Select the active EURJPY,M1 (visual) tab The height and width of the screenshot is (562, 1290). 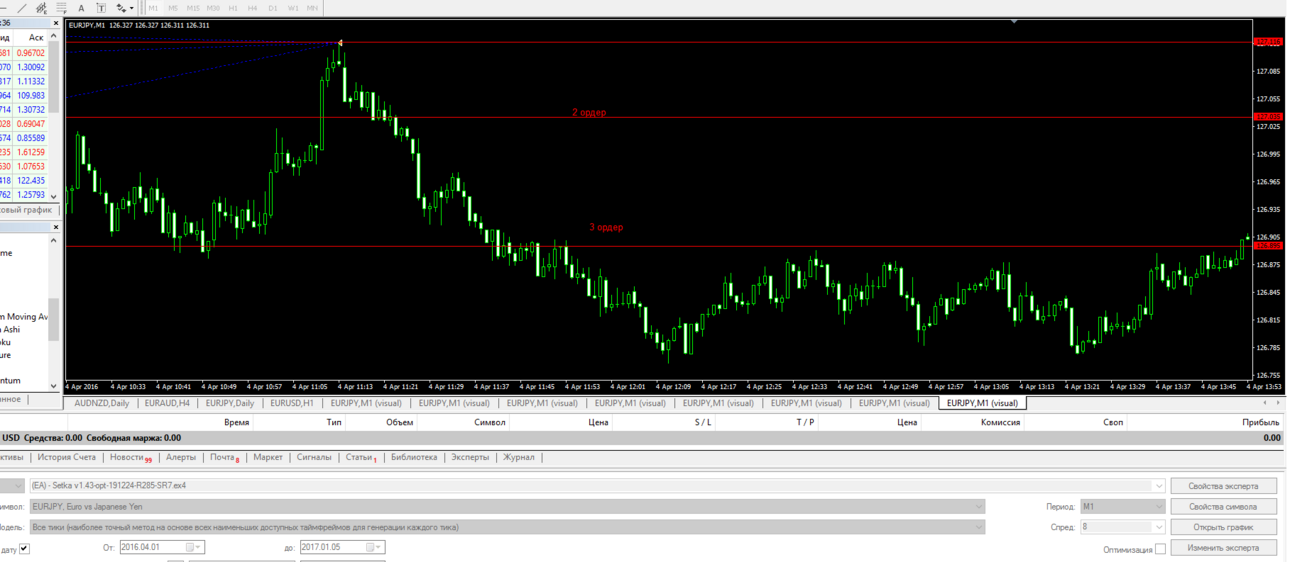[x=982, y=403]
